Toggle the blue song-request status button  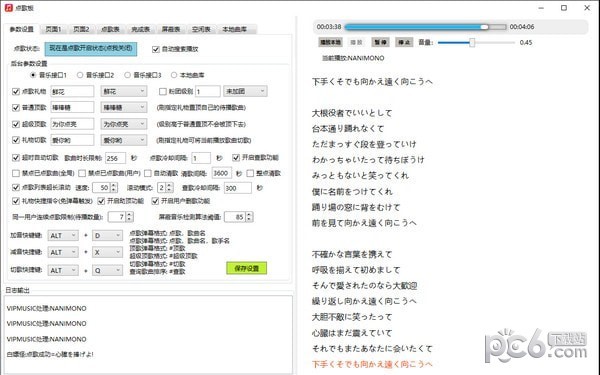click(91, 49)
